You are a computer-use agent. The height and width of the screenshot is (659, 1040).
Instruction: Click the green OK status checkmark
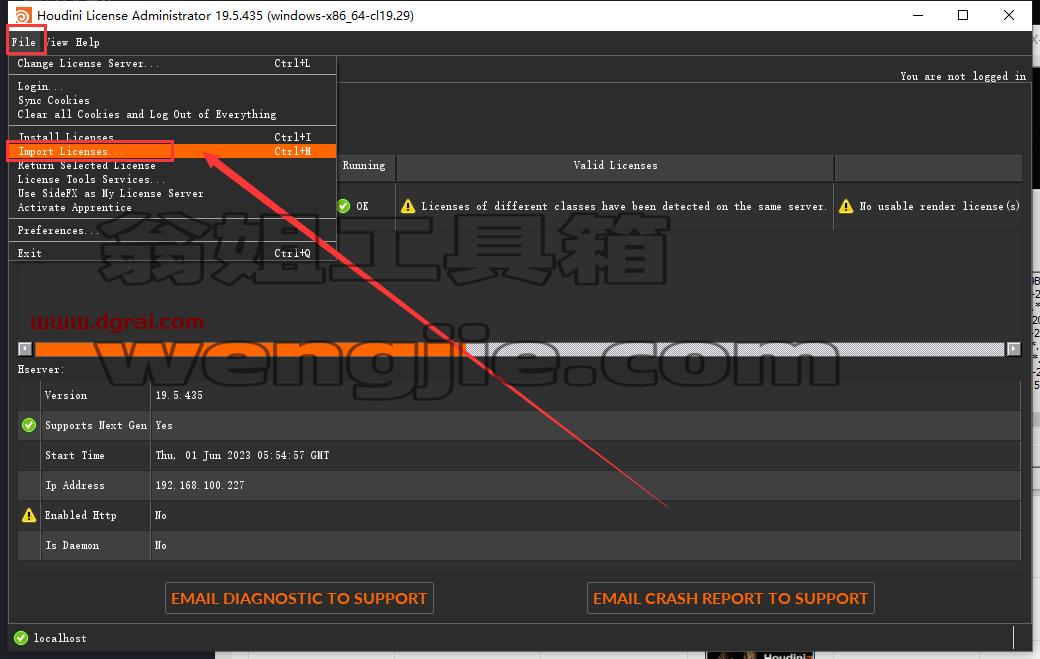click(344, 206)
